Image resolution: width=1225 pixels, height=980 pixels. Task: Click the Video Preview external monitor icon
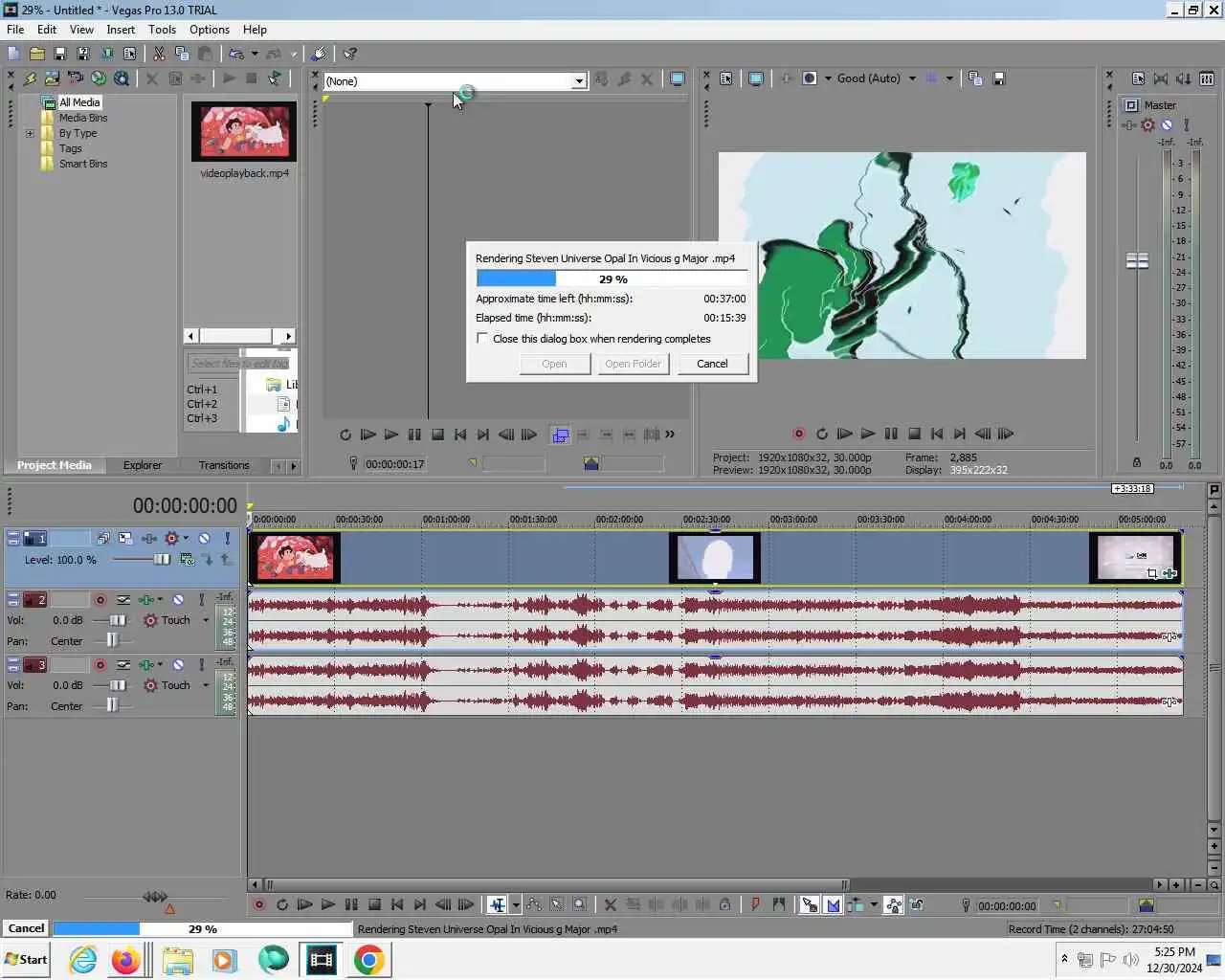pos(756,78)
